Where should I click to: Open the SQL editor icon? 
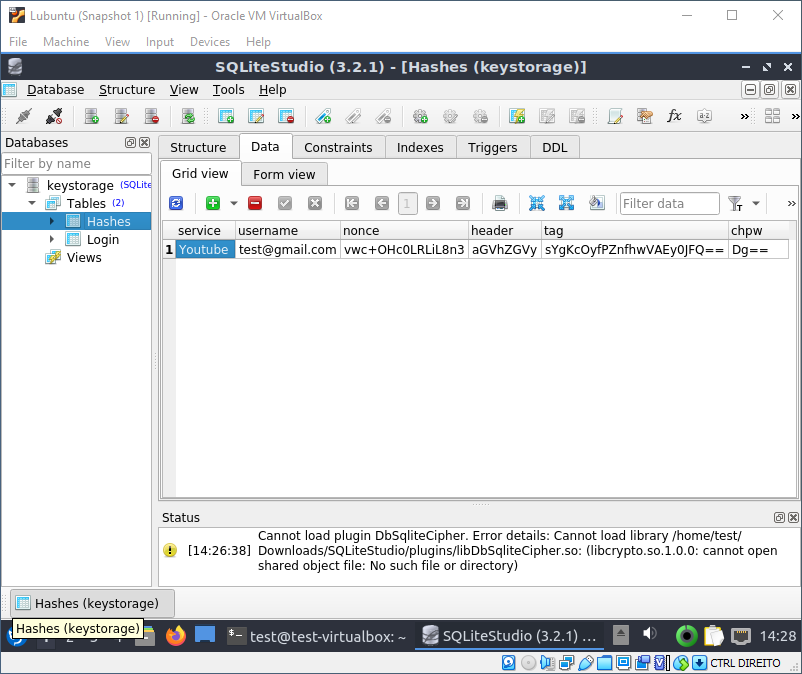pos(615,116)
